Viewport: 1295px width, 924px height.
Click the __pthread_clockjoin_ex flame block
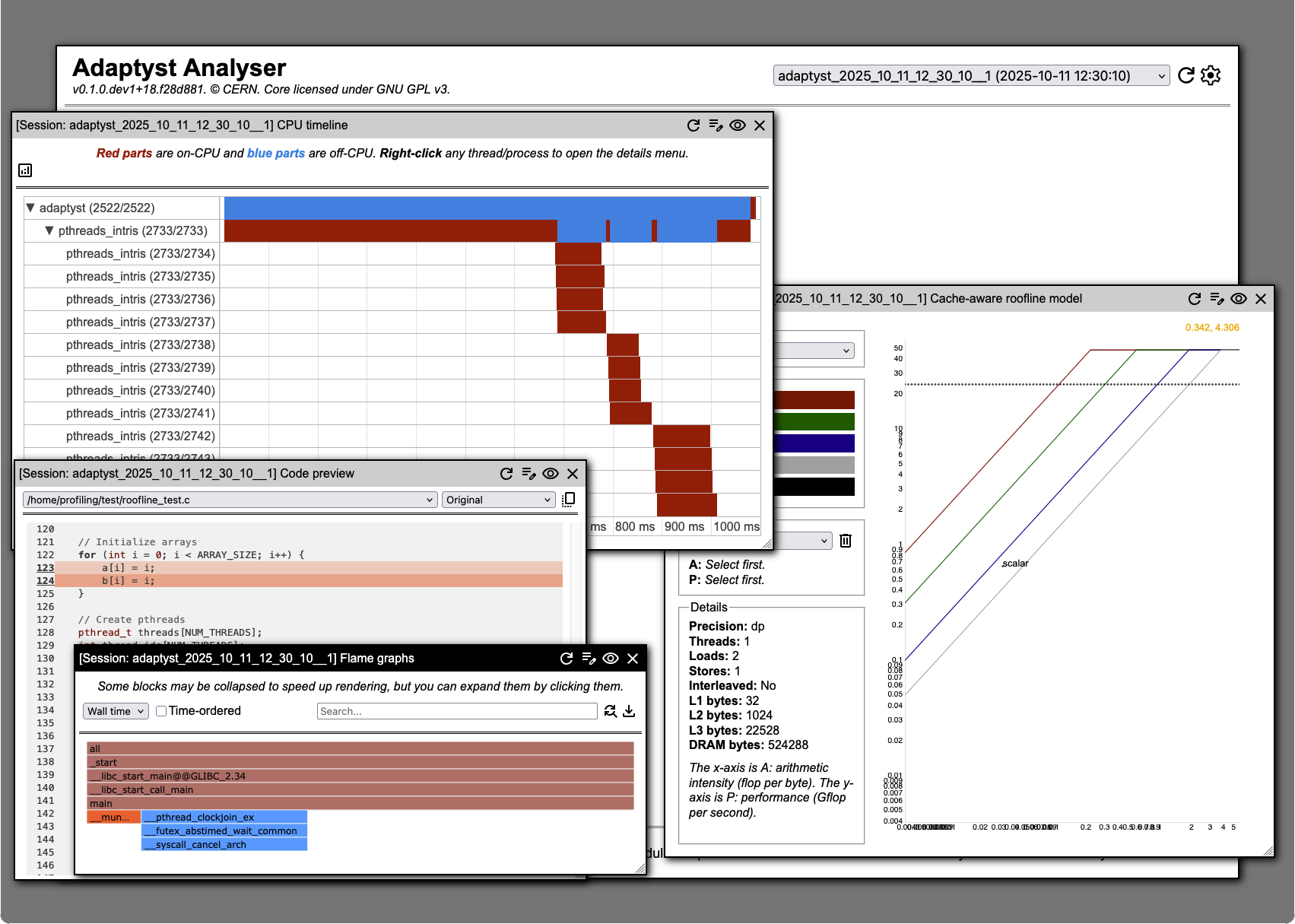224,817
